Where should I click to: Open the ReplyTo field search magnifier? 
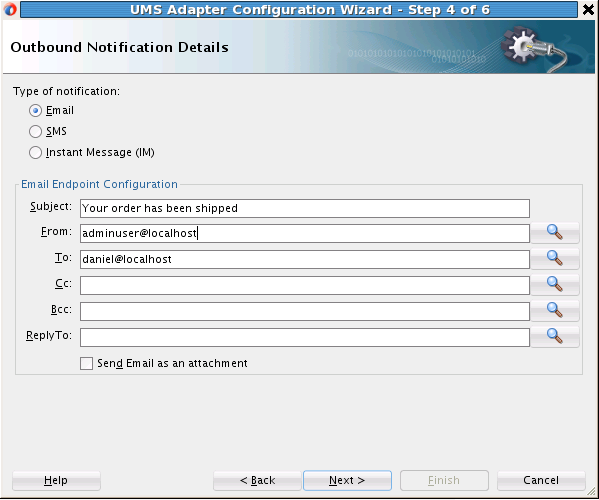point(555,337)
